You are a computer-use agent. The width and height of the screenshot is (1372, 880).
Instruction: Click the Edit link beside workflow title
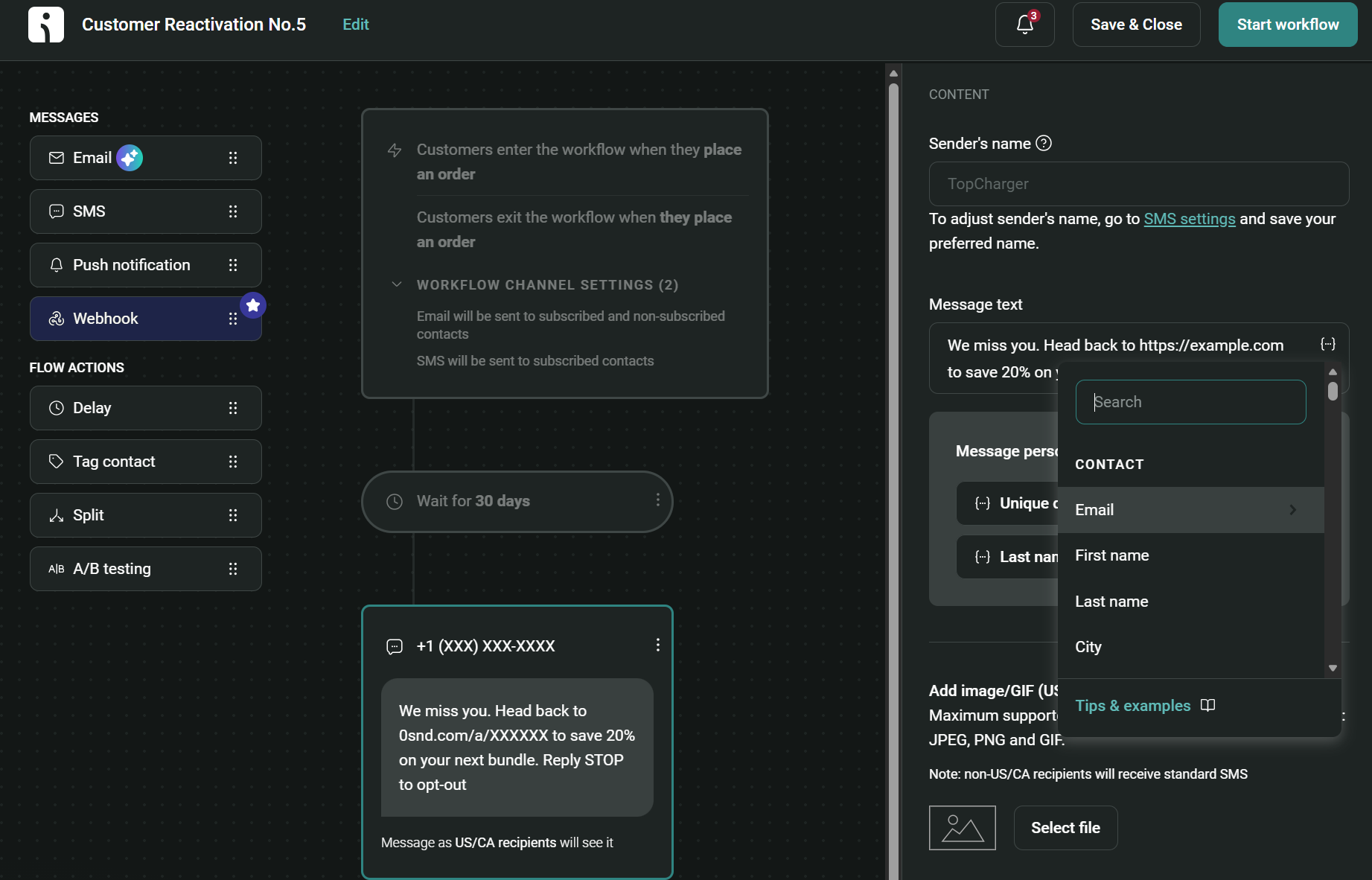356,25
